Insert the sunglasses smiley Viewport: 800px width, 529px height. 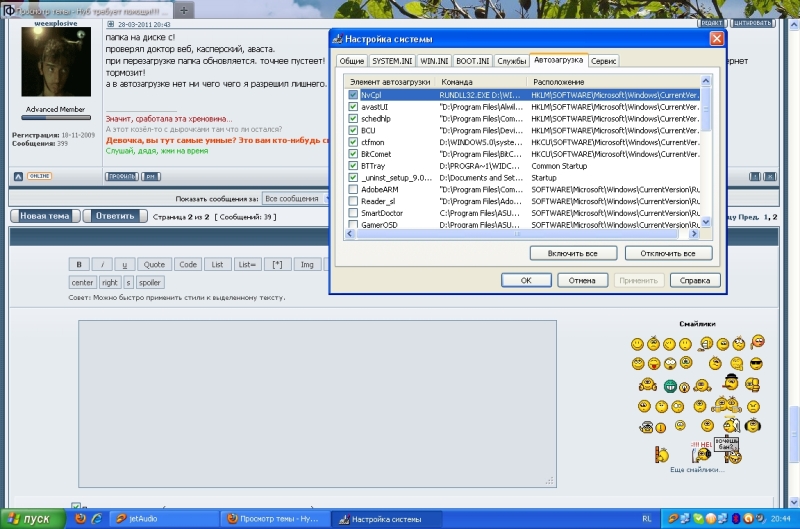(x=757, y=362)
